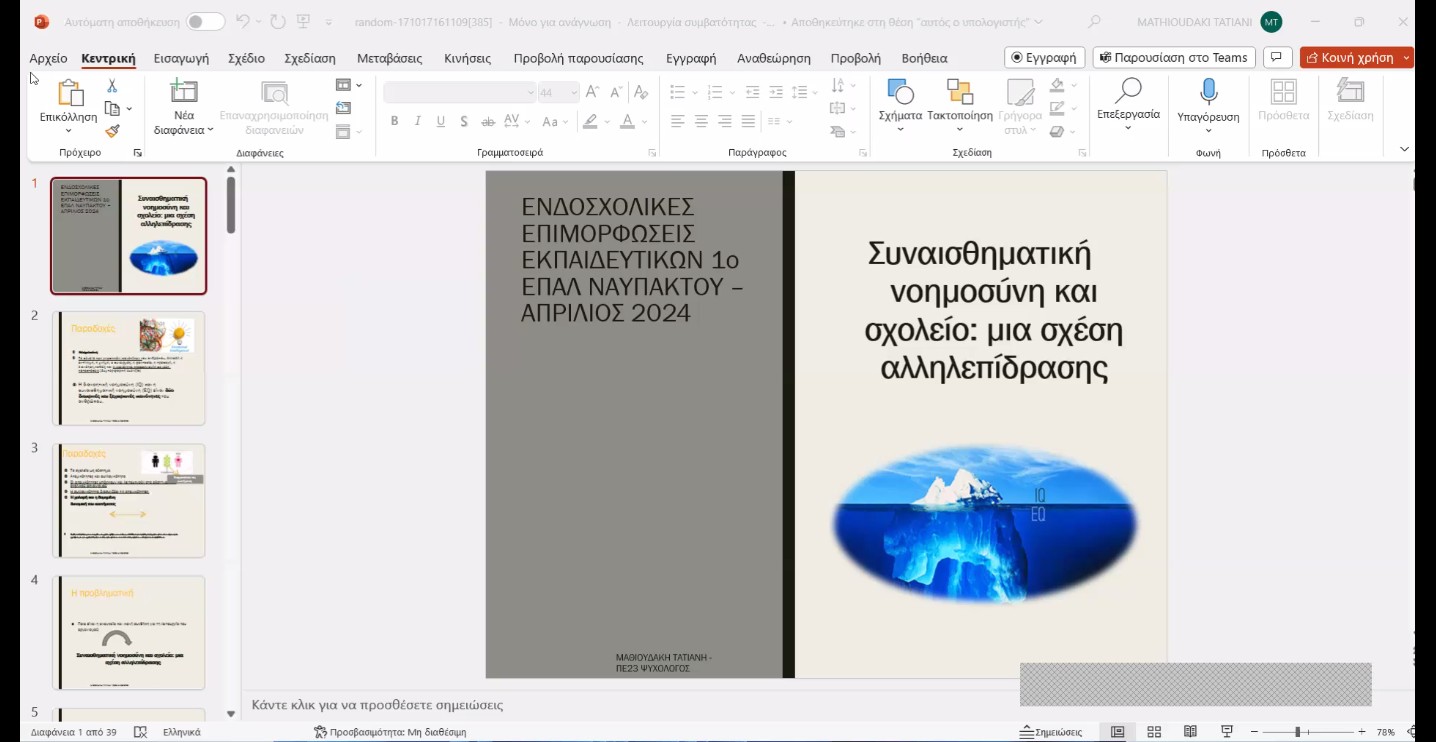This screenshot has width=1436, height=742.
Task: Click the Redo arrow in title bar
Action: (278, 21)
